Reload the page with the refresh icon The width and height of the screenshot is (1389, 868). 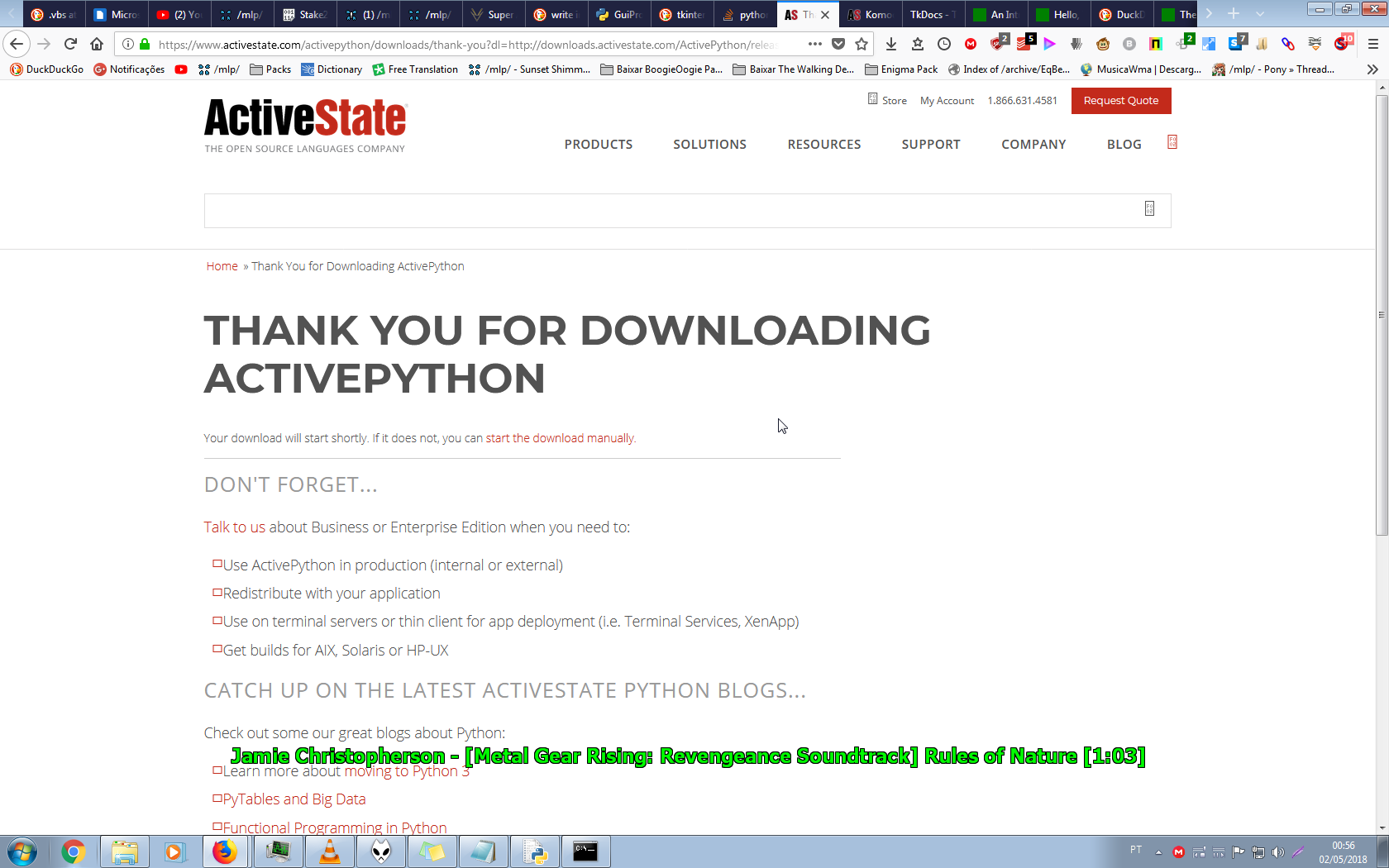point(70,44)
